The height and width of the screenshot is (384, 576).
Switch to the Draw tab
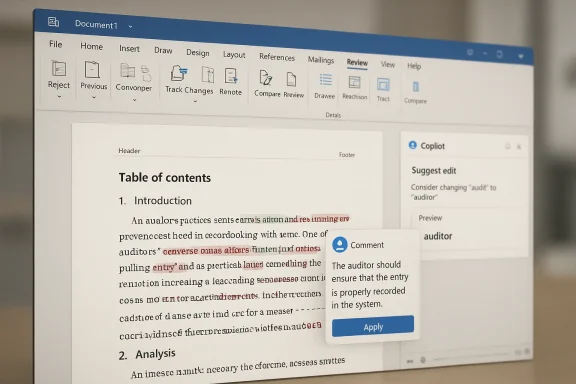coord(163,50)
